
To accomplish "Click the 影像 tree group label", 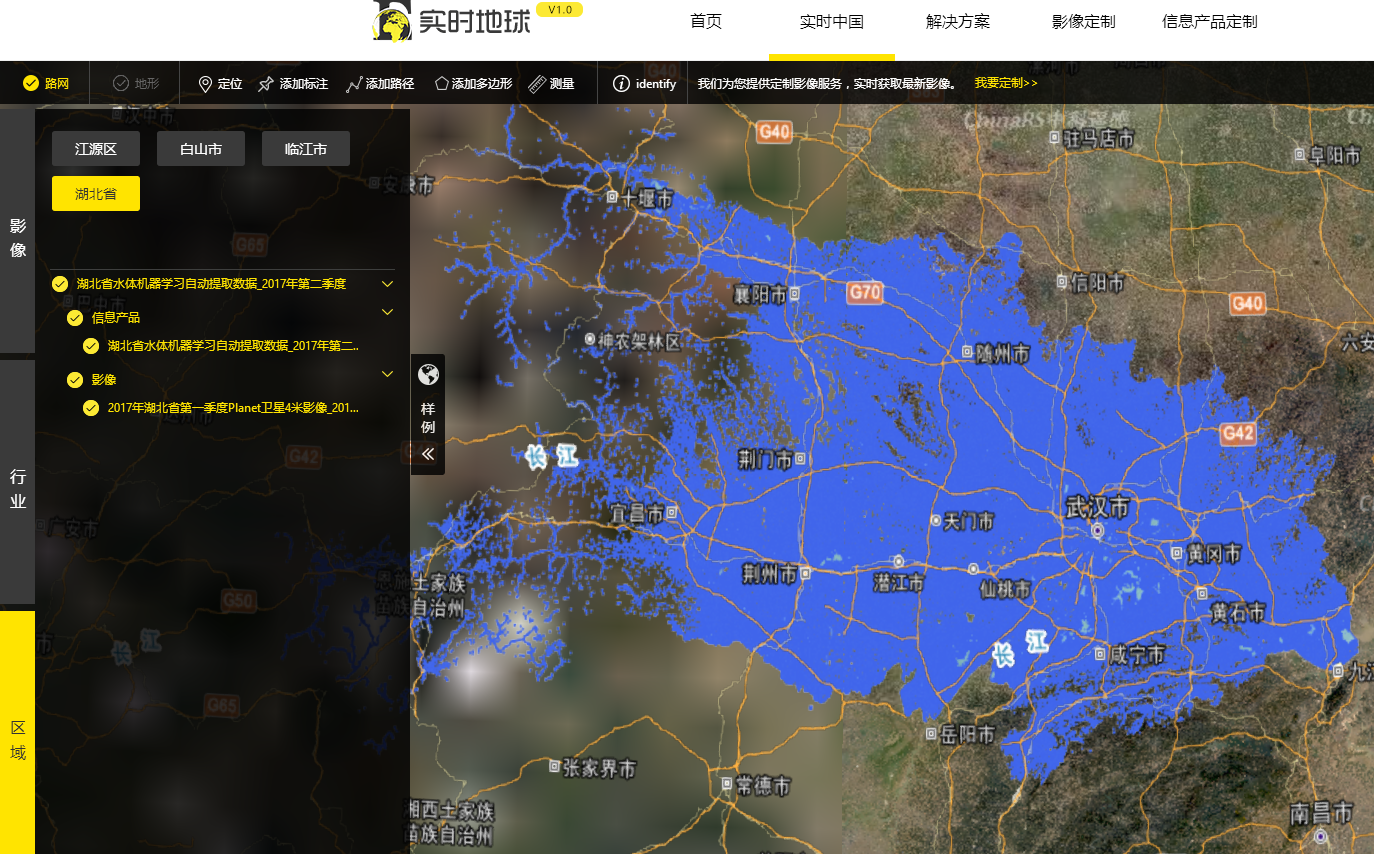I will (104, 380).
